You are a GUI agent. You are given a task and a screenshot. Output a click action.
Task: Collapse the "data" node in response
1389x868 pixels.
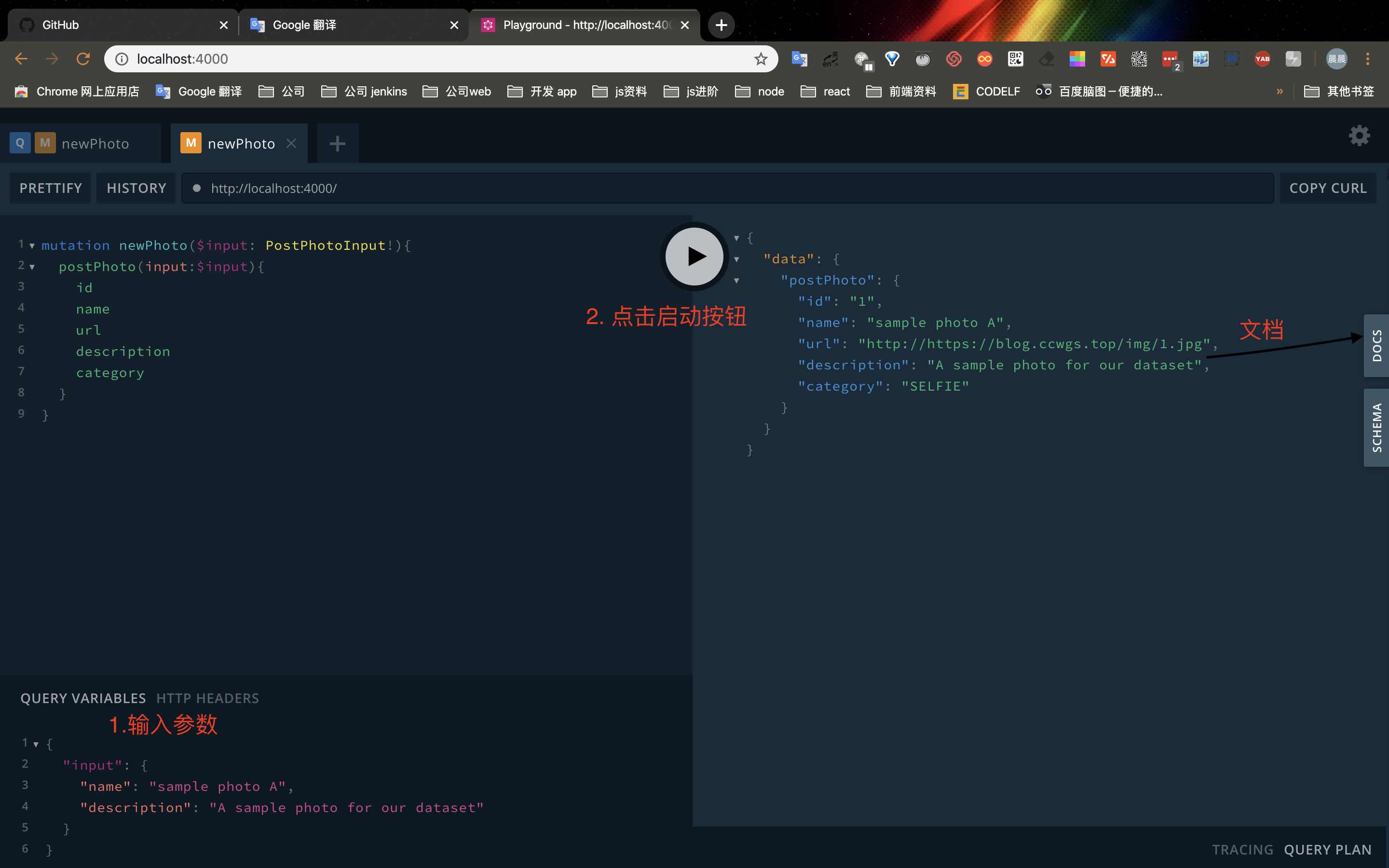tap(736, 259)
